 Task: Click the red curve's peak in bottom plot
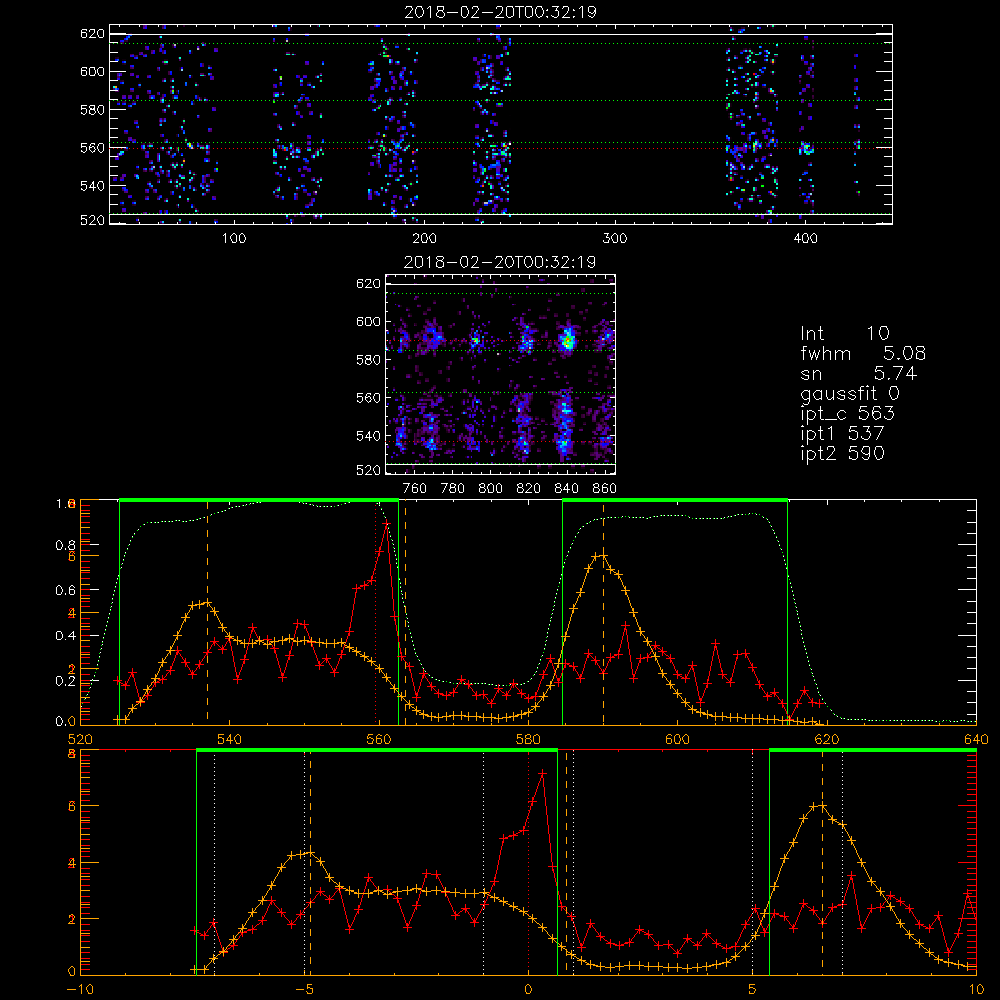tap(543, 773)
